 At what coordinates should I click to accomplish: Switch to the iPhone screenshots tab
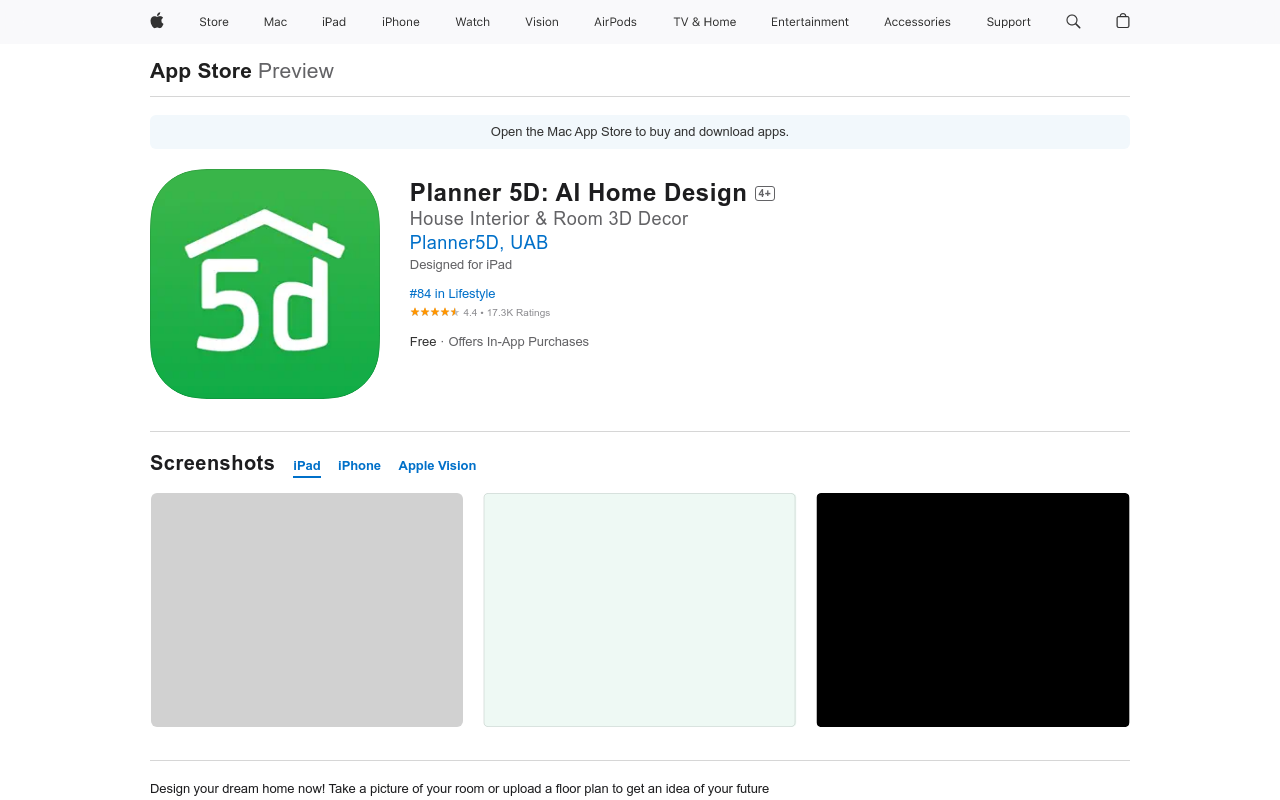point(359,466)
